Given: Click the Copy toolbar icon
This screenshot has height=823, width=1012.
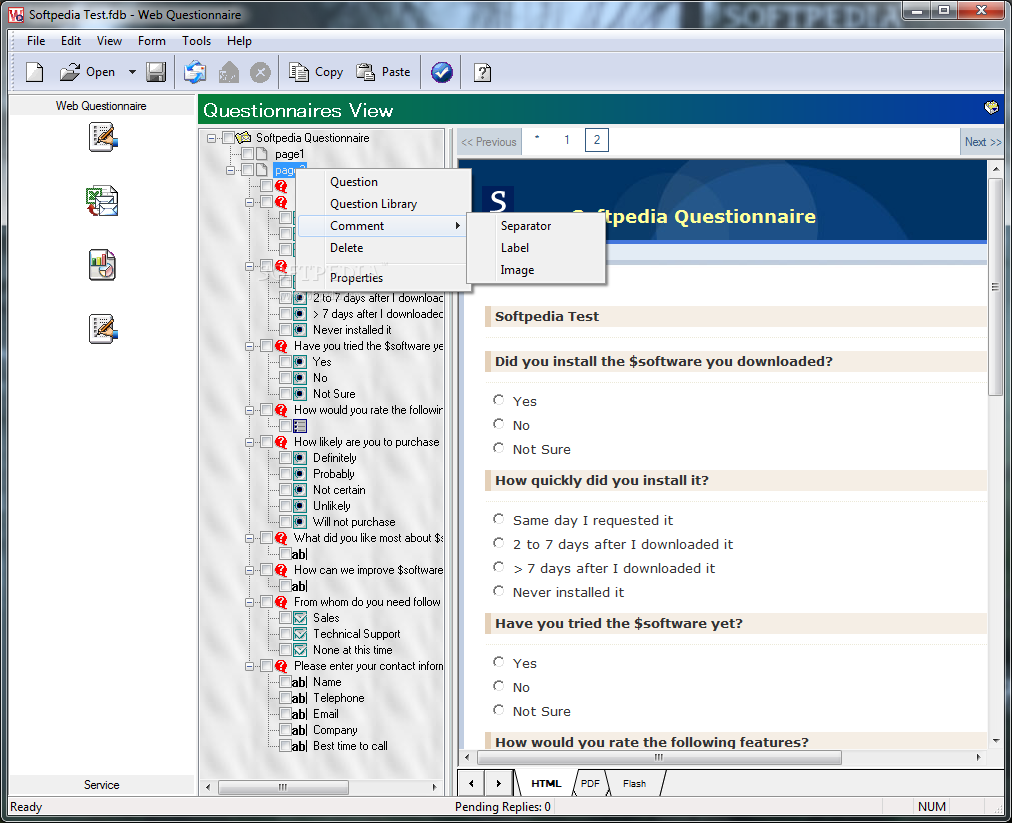Looking at the screenshot, I should (x=299, y=72).
